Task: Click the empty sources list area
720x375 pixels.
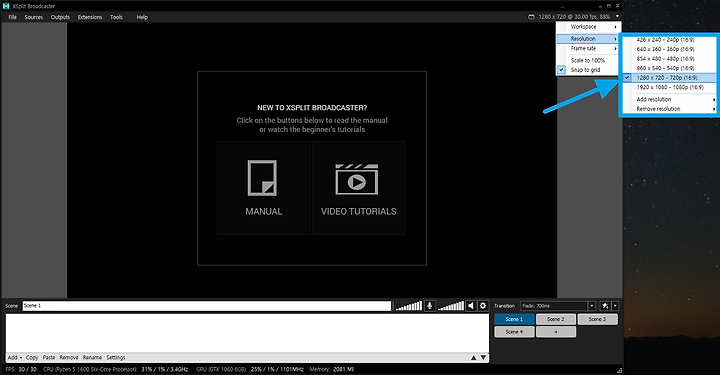Action: click(x=247, y=333)
